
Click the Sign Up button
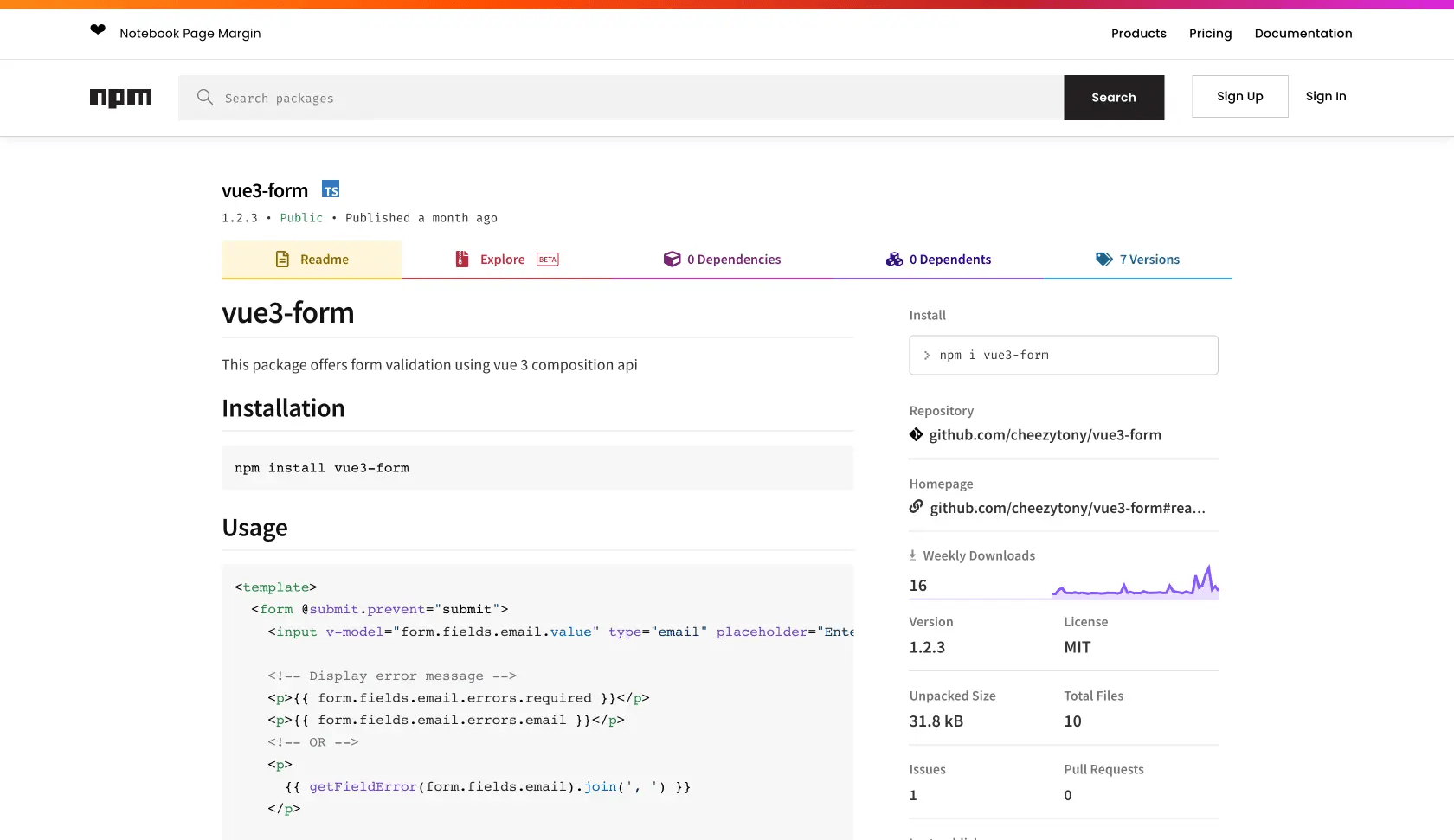1240,96
